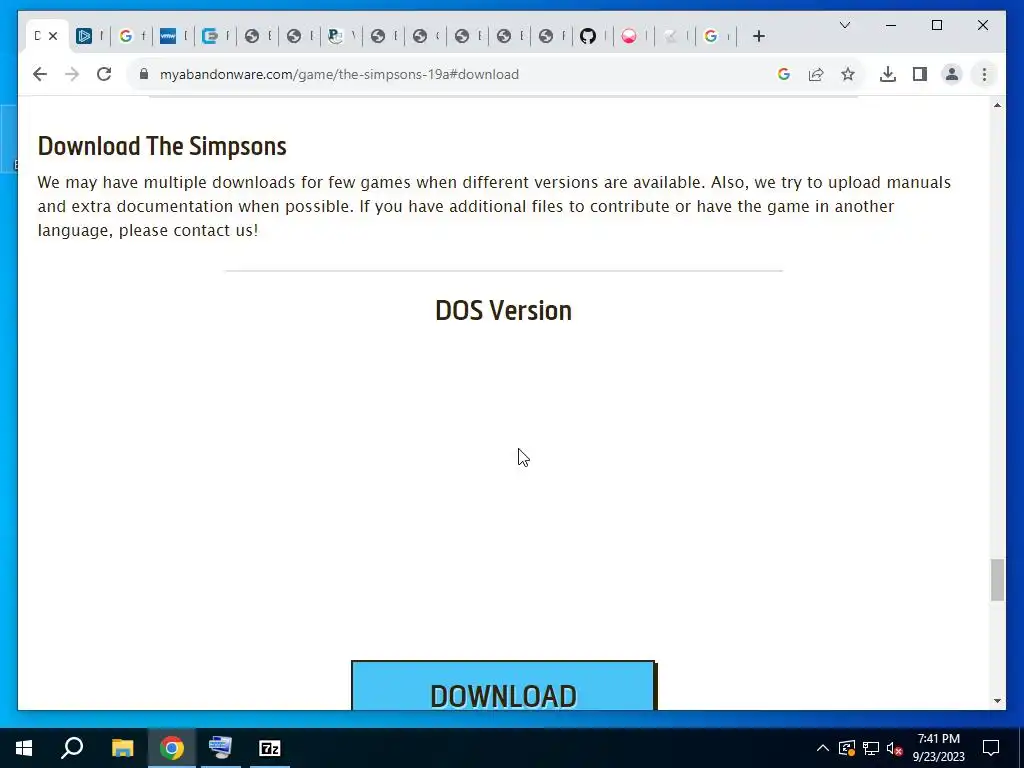The width and height of the screenshot is (1024, 768).
Task: Open File Explorer from taskbar
Action: [x=122, y=748]
